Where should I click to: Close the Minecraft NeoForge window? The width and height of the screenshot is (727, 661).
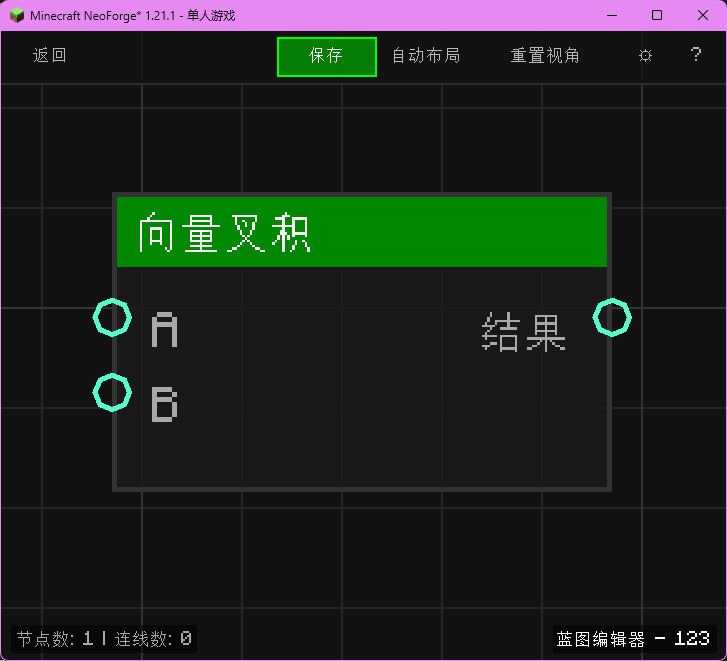(x=703, y=15)
